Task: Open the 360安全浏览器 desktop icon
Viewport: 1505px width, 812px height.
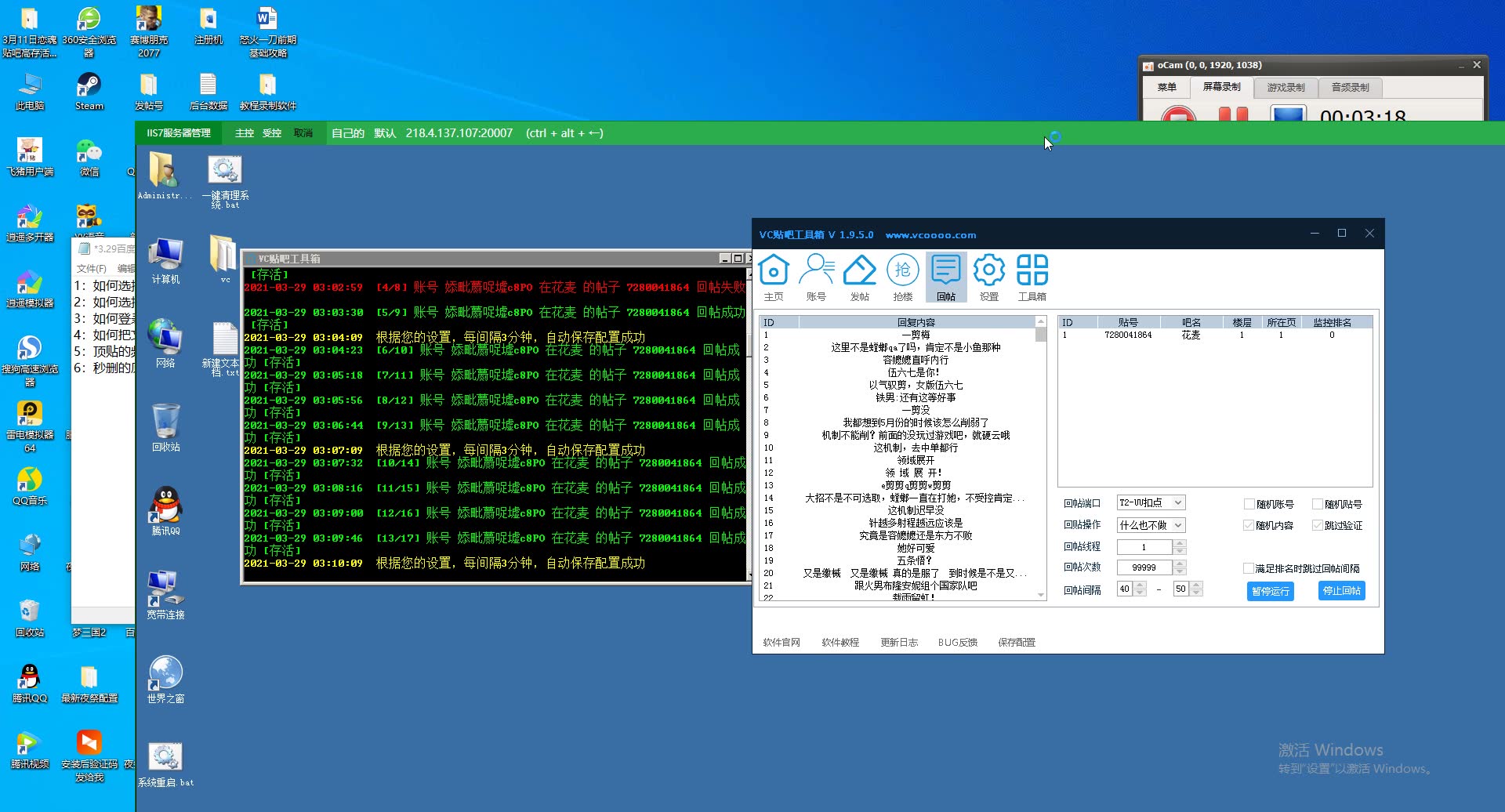Action: coord(89,32)
